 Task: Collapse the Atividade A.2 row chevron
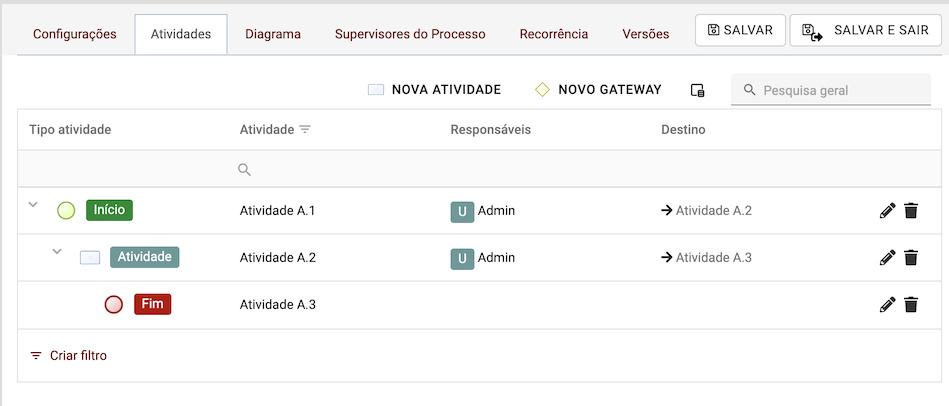click(x=57, y=252)
